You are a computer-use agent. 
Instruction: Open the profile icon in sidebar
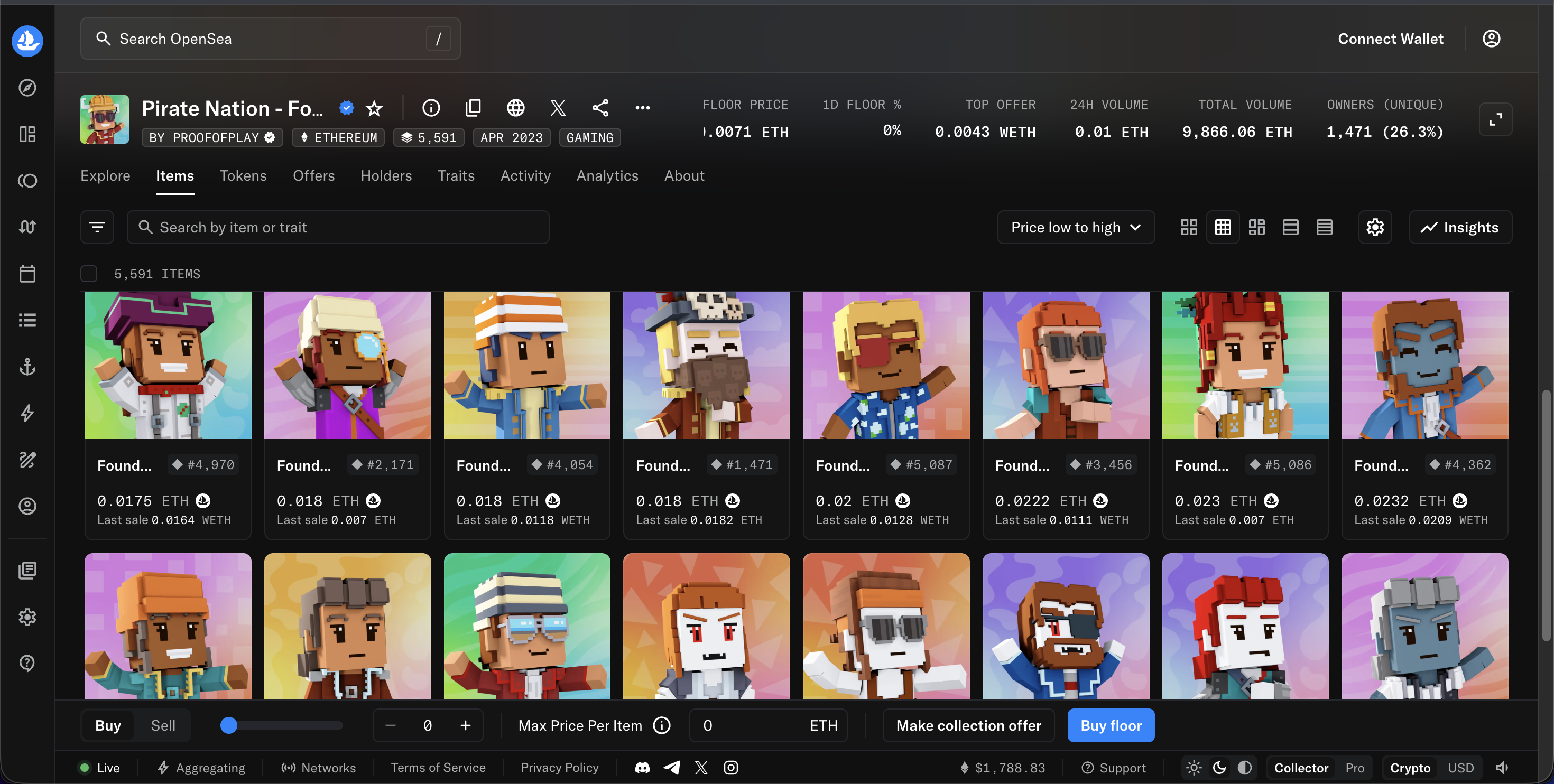[27, 506]
